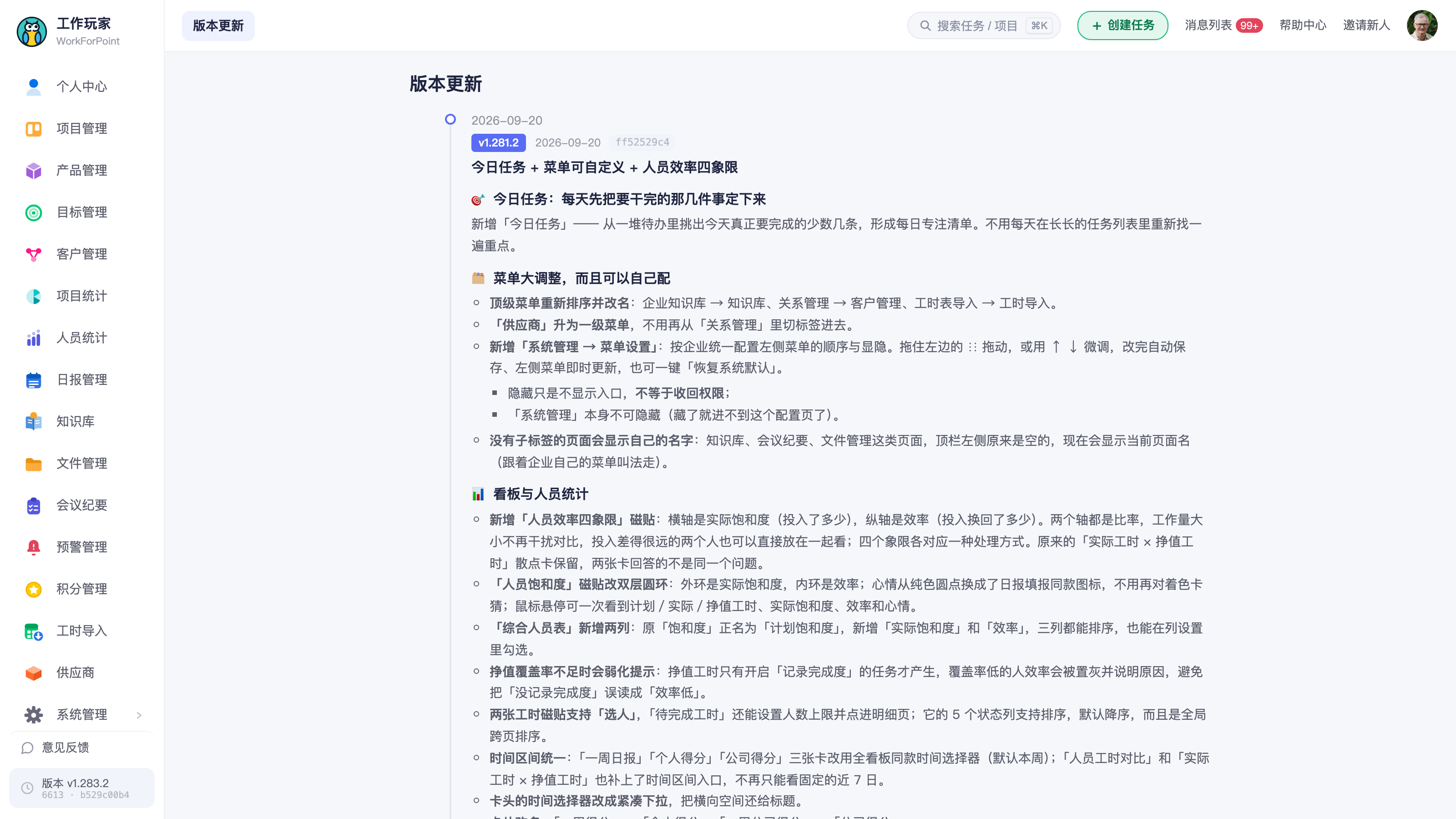This screenshot has height=819, width=1456.
Task: Click the WorkForPoint owl logo
Action: click(x=32, y=31)
